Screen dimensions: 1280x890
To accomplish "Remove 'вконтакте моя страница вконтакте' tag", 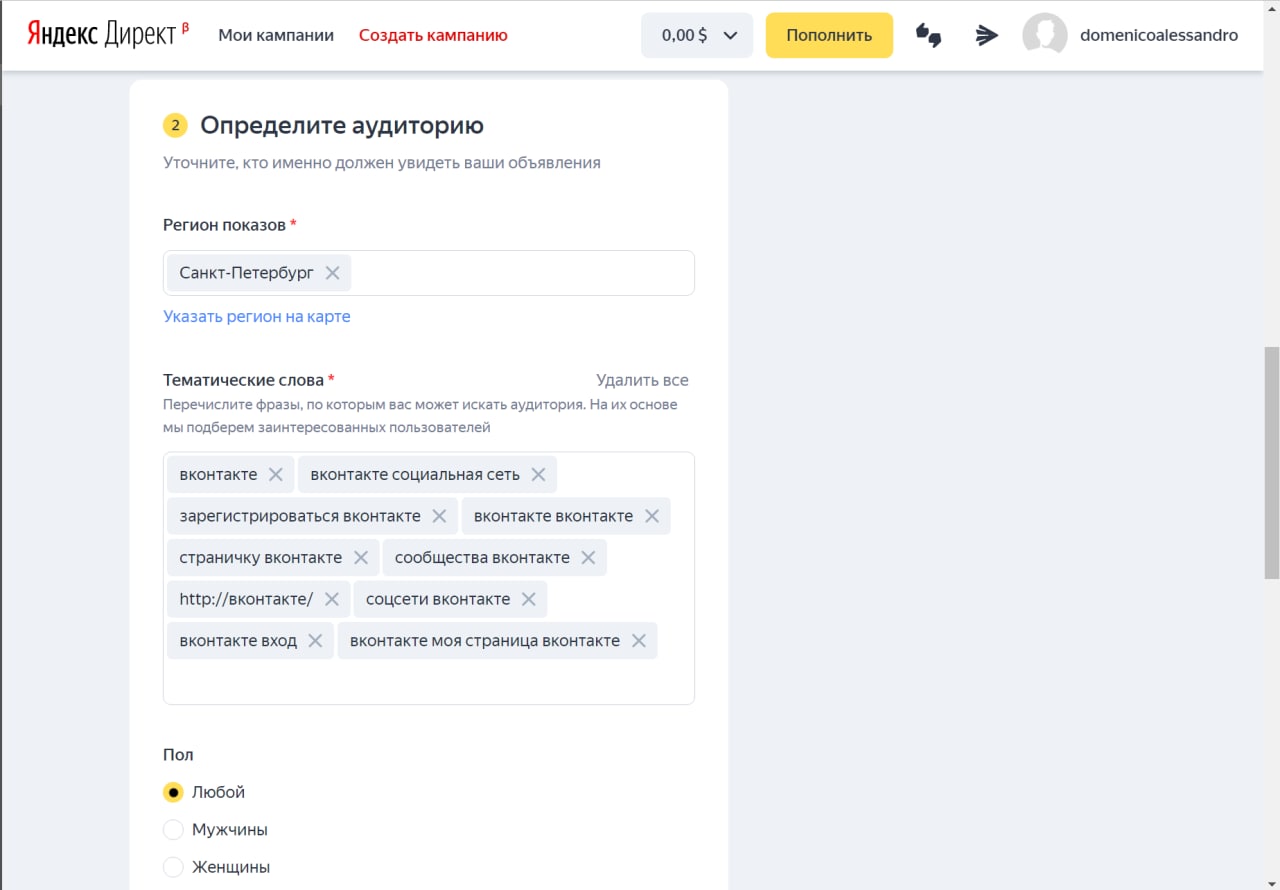I will coord(639,641).
